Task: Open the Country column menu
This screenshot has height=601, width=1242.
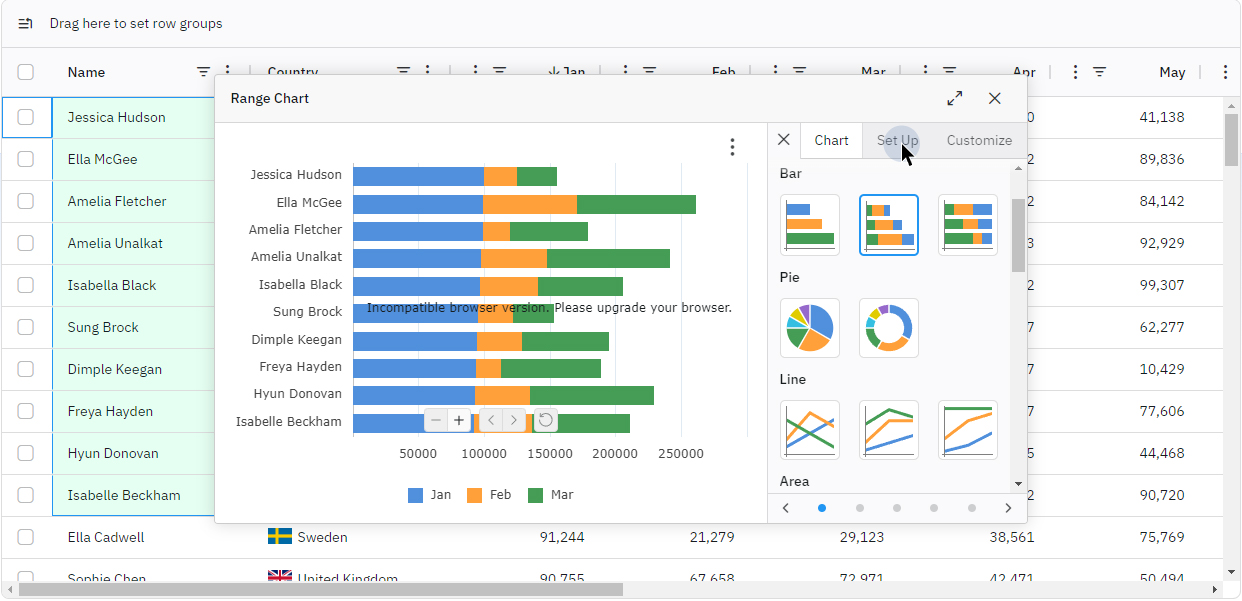Action: click(x=428, y=72)
